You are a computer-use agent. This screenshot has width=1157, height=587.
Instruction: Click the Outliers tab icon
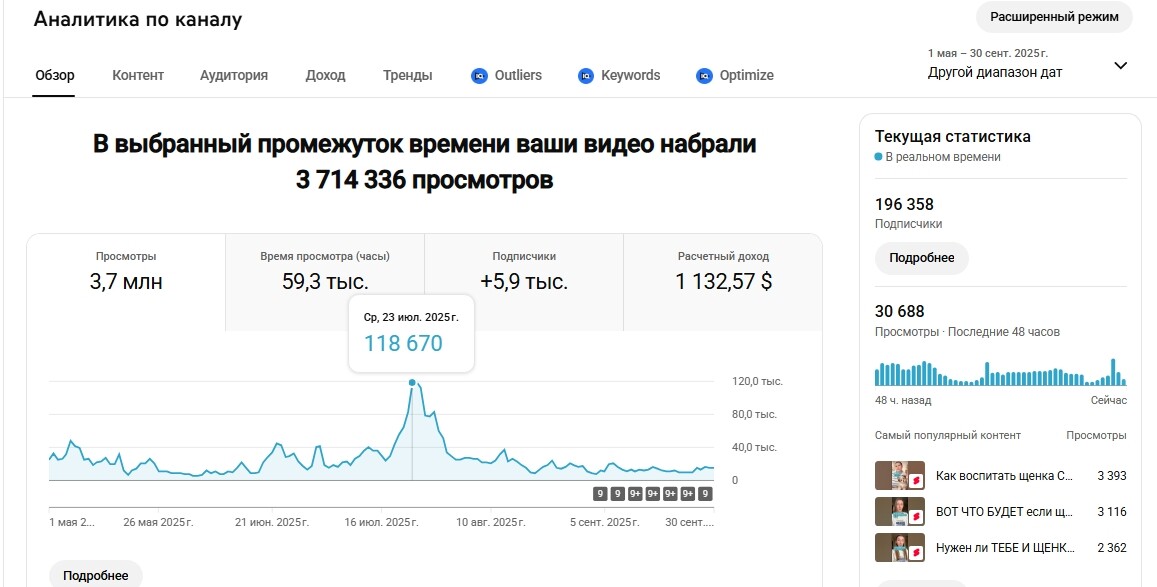coord(480,75)
